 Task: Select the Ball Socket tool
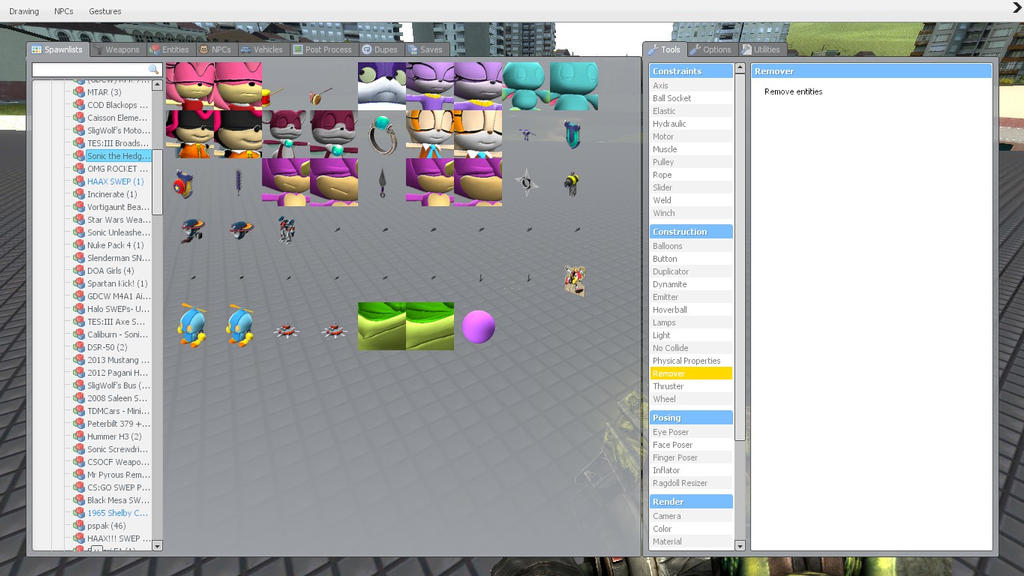pos(691,98)
